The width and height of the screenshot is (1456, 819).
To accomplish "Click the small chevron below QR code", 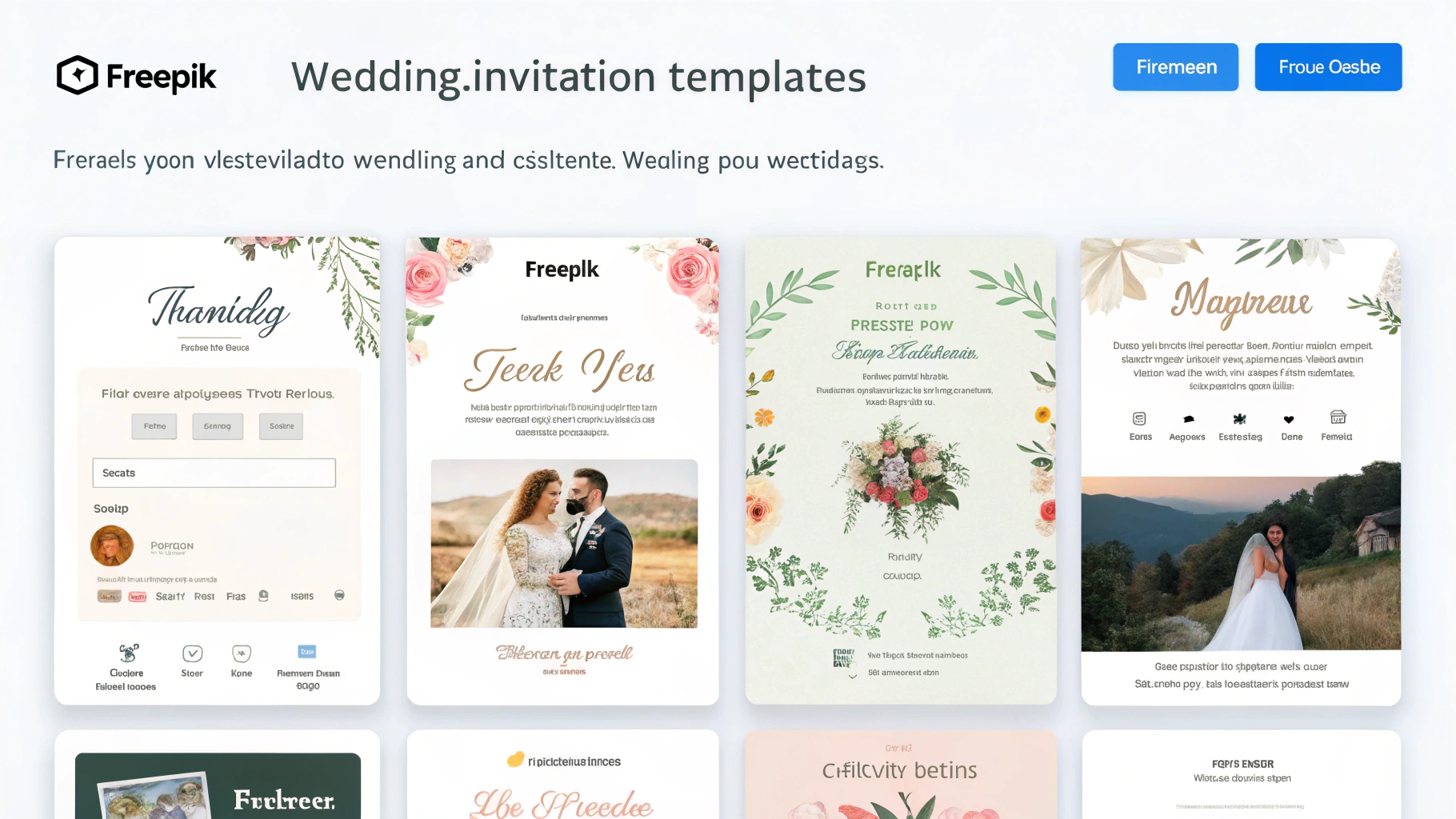I will click(853, 677).
